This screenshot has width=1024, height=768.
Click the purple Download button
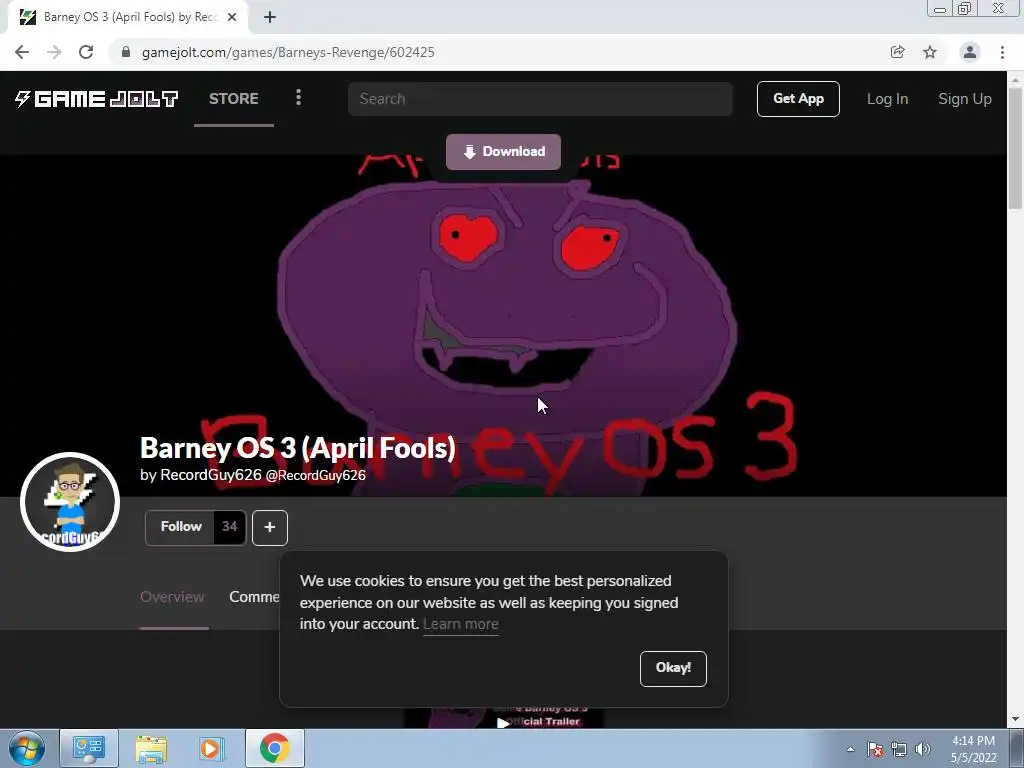(x=503, y=152)
